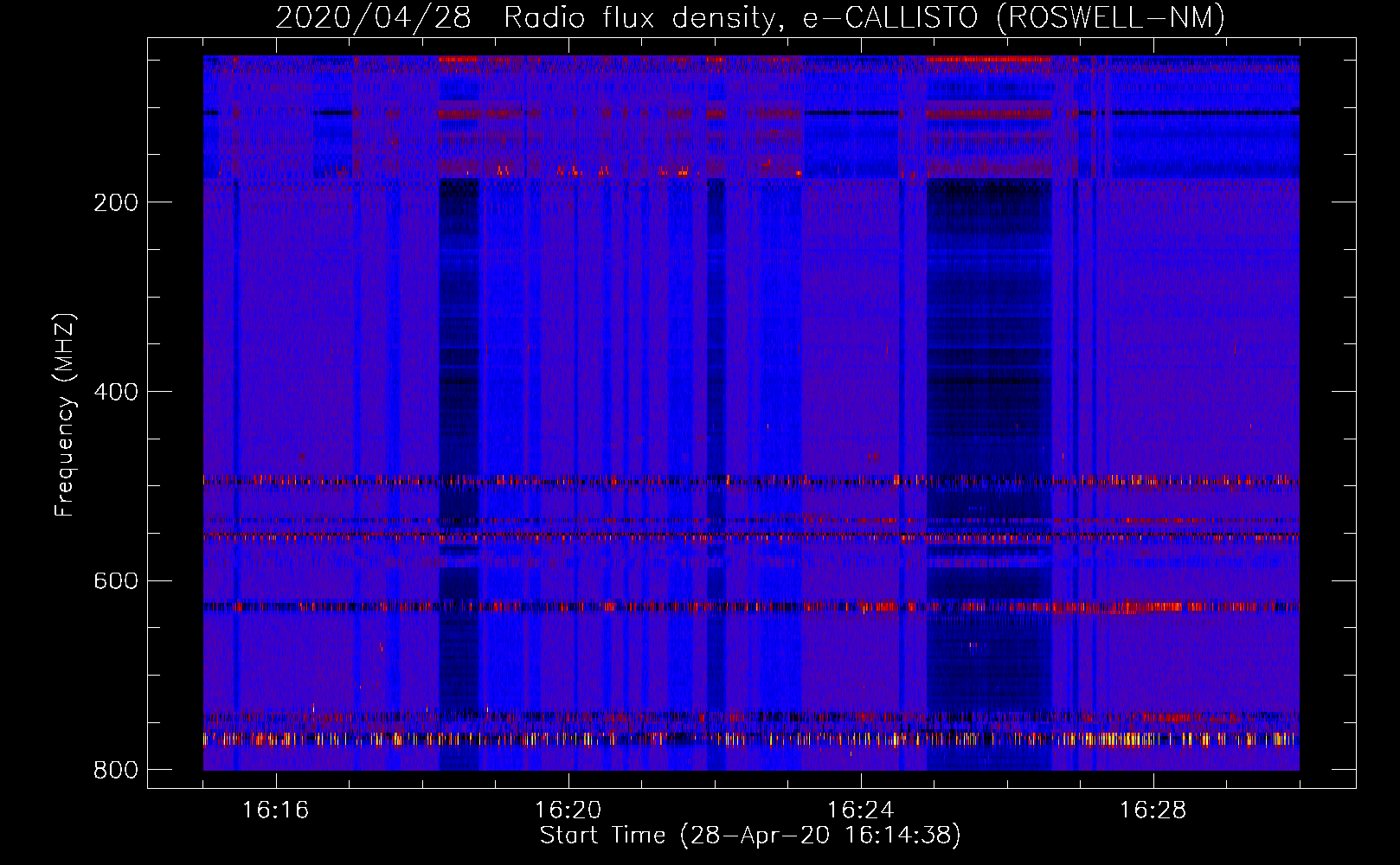Click the 600 frequency tick label
The width and height of the screenshot is (1400, 865).
pos(115,580)
